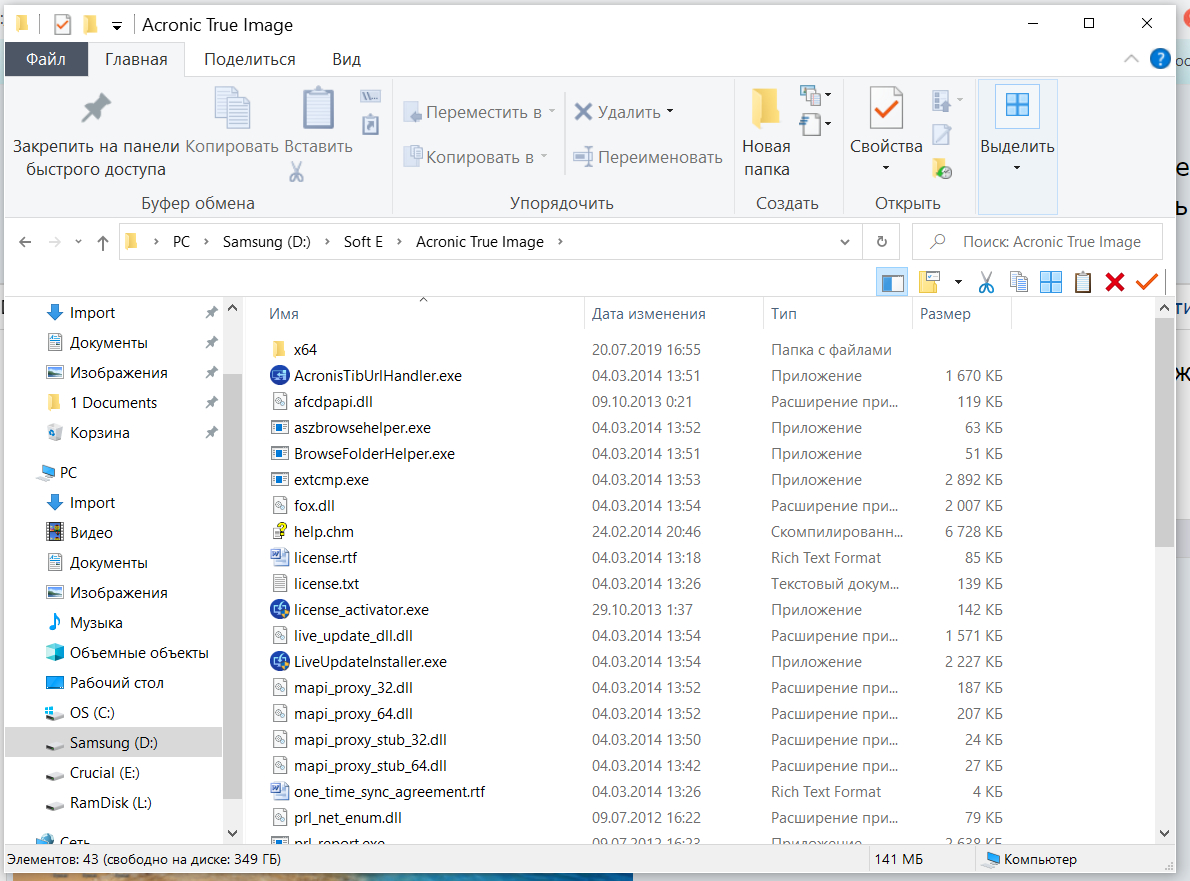Click the Копировать ribbon button

[x=231, y=121]
